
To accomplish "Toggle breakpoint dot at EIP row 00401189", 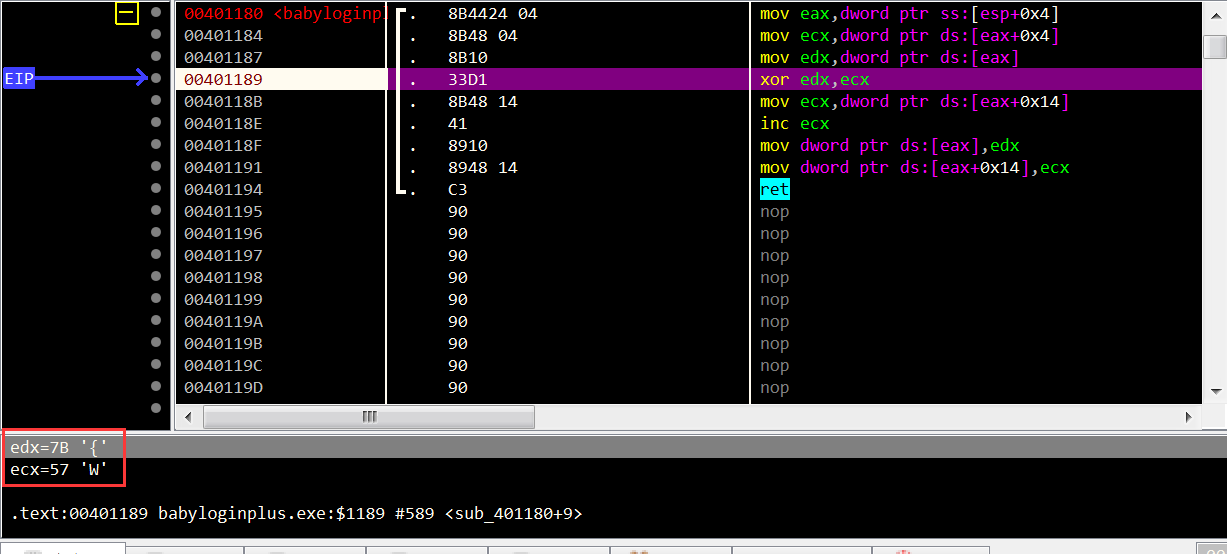I will pos(155,79).
